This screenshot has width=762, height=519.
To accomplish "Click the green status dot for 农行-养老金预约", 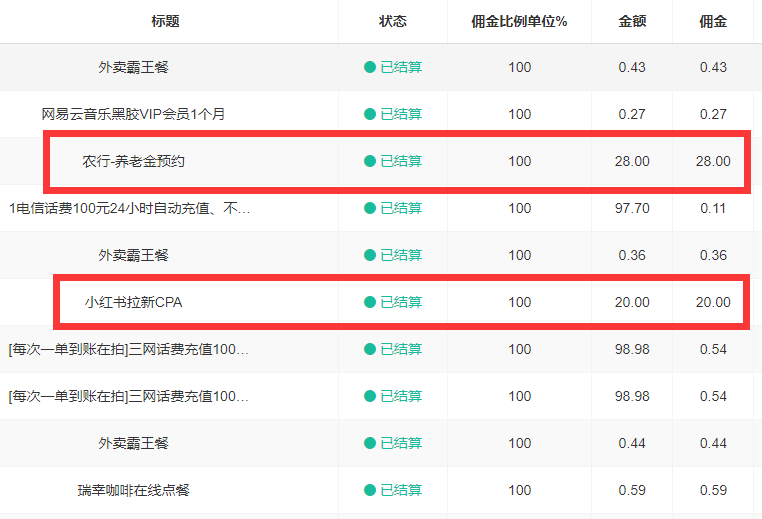I will (x=370, y=161).
